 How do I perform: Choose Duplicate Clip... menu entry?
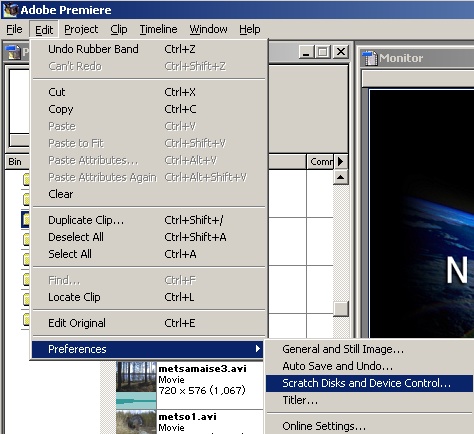149,220
